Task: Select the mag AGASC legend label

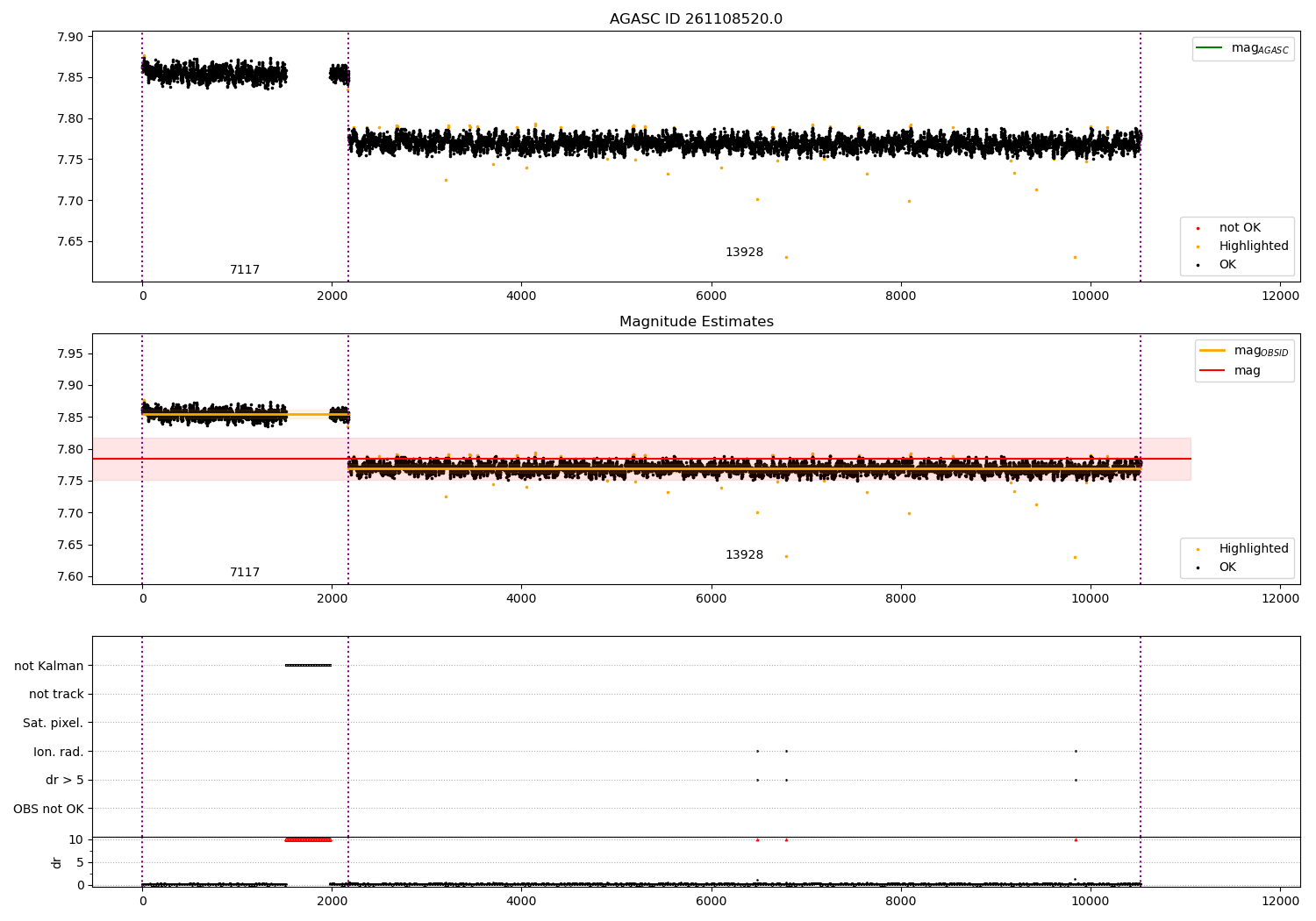Action: (x=1260, y=48)
